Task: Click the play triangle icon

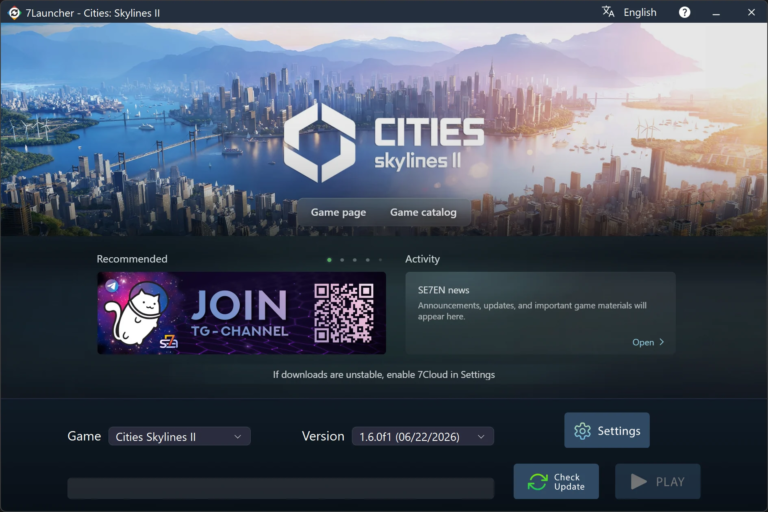Action: [638, 482]
